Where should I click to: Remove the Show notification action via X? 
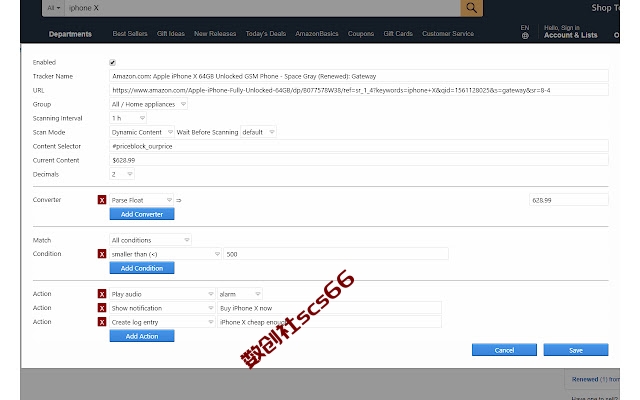tap(102, 308)
